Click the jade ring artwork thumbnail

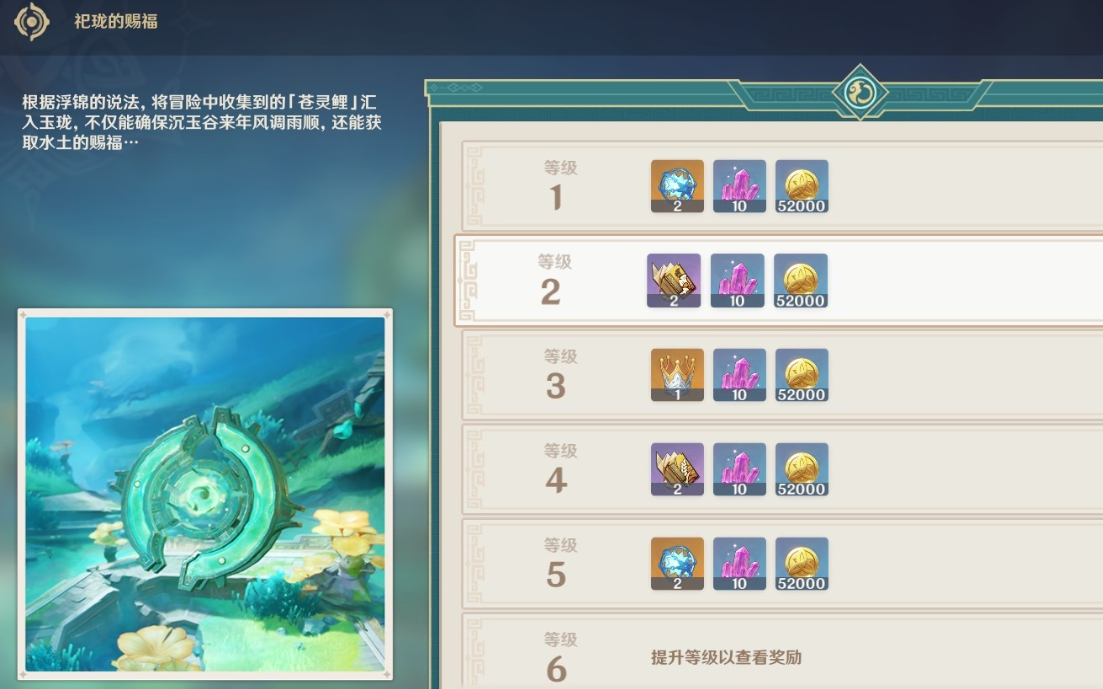coord(205,494)
